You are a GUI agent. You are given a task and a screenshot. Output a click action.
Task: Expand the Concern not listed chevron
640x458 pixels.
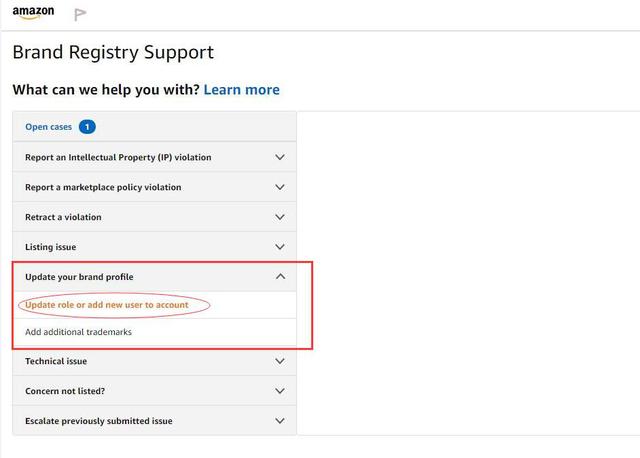point(280,391)
